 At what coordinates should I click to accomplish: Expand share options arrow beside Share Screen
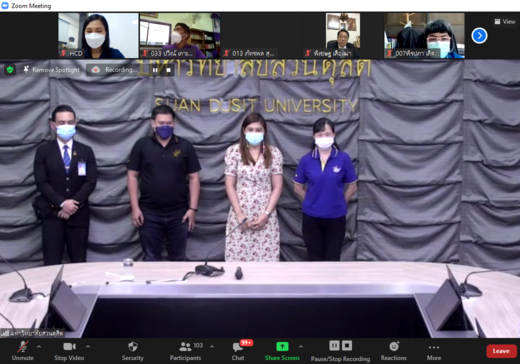pos(301,347)
